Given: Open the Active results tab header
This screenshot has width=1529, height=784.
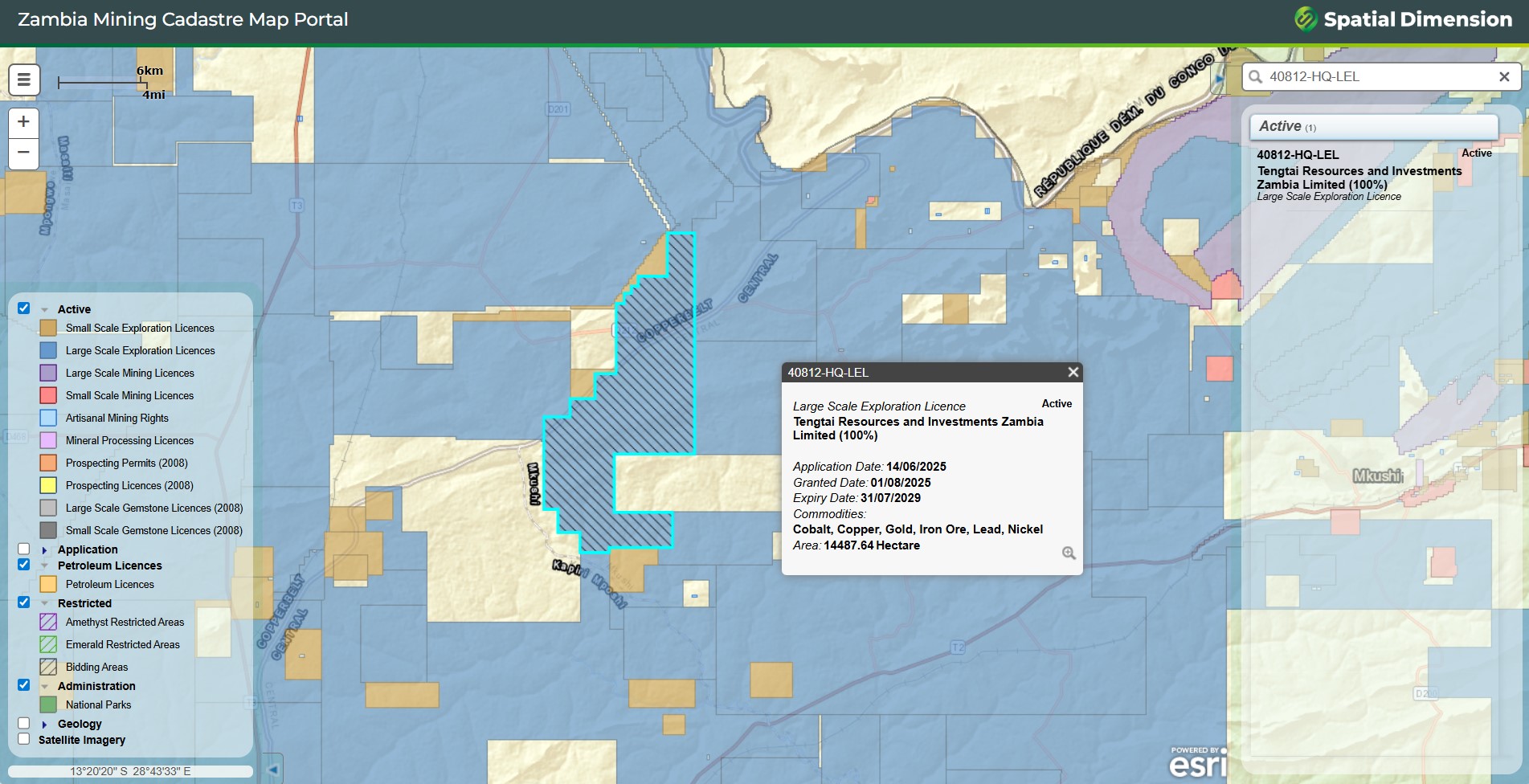Looking at the screenshot, I should pos(1373,127).
